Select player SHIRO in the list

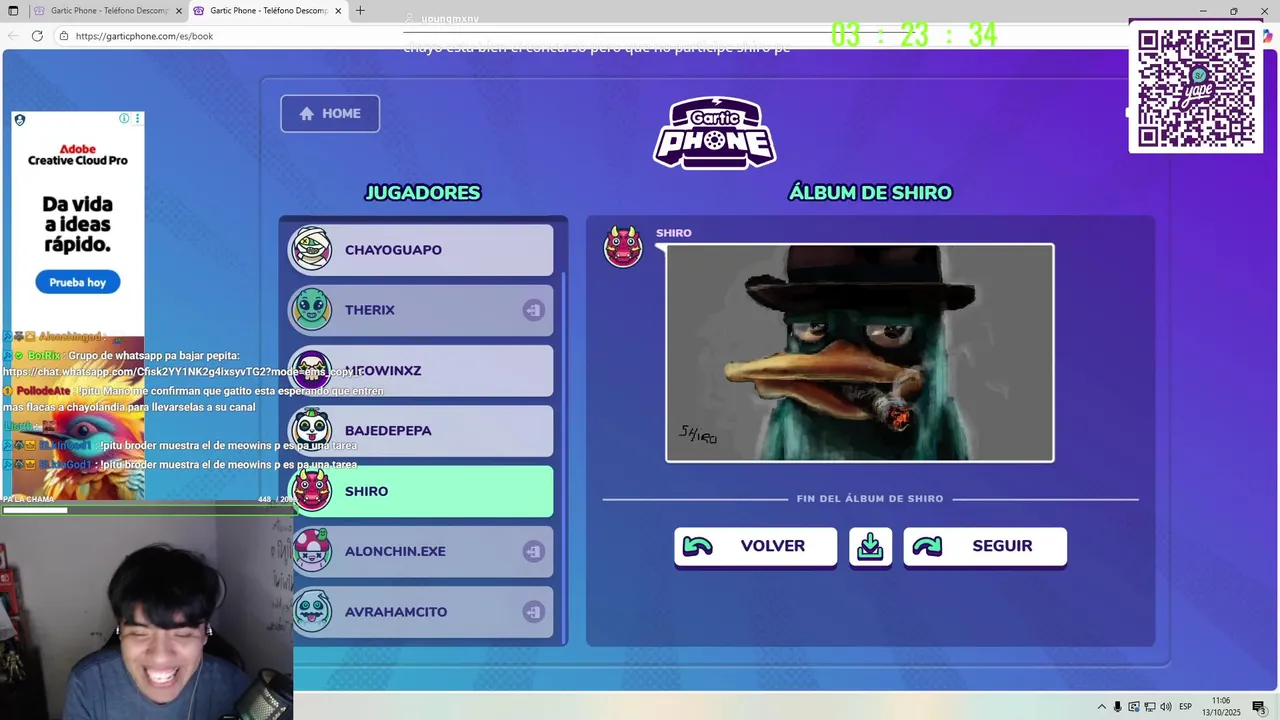pyautogui.click(x=420, y=491)
